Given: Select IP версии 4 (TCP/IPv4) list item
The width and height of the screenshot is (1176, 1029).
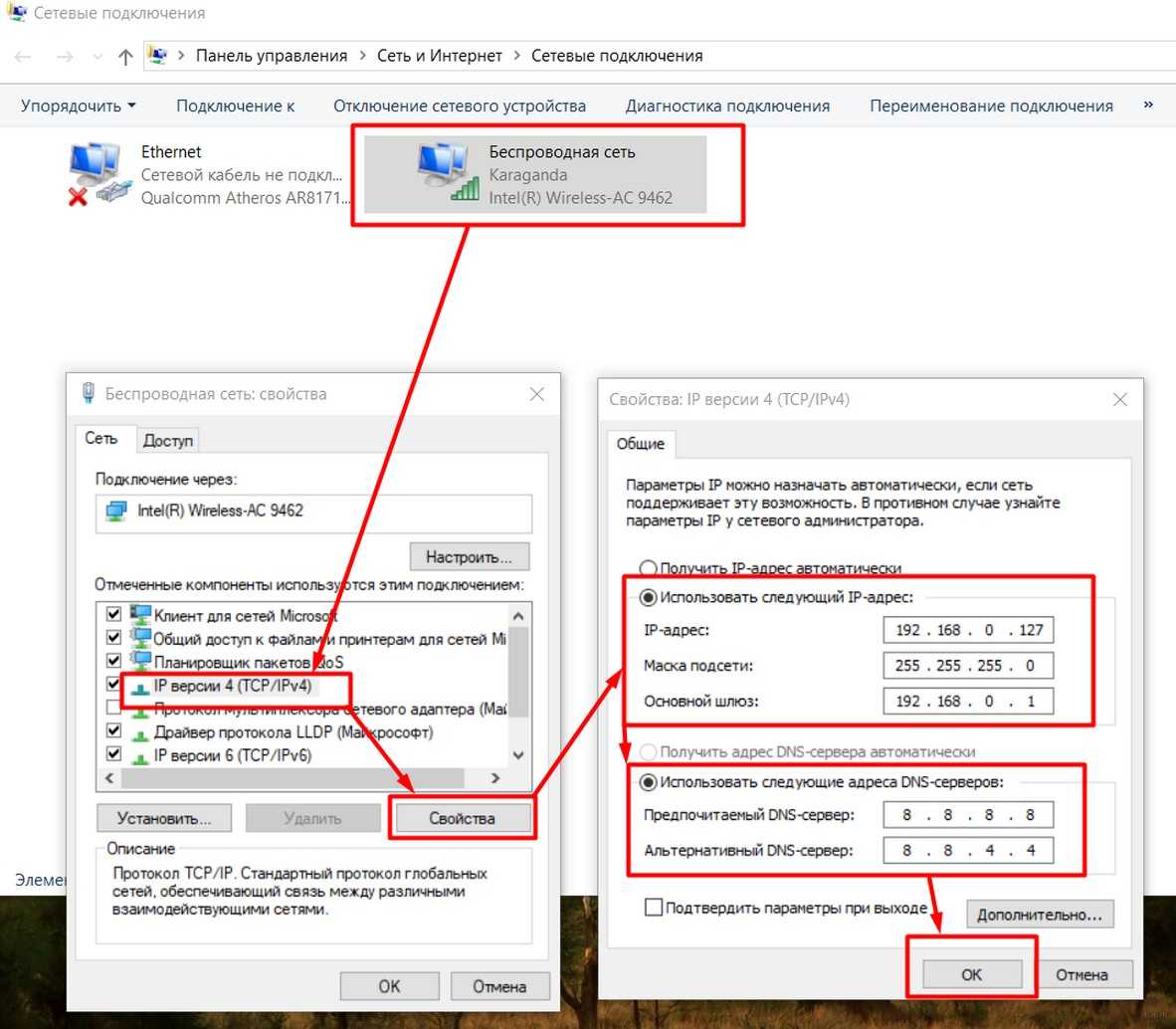Looking at the screenshot, I should tap(233, 685).
